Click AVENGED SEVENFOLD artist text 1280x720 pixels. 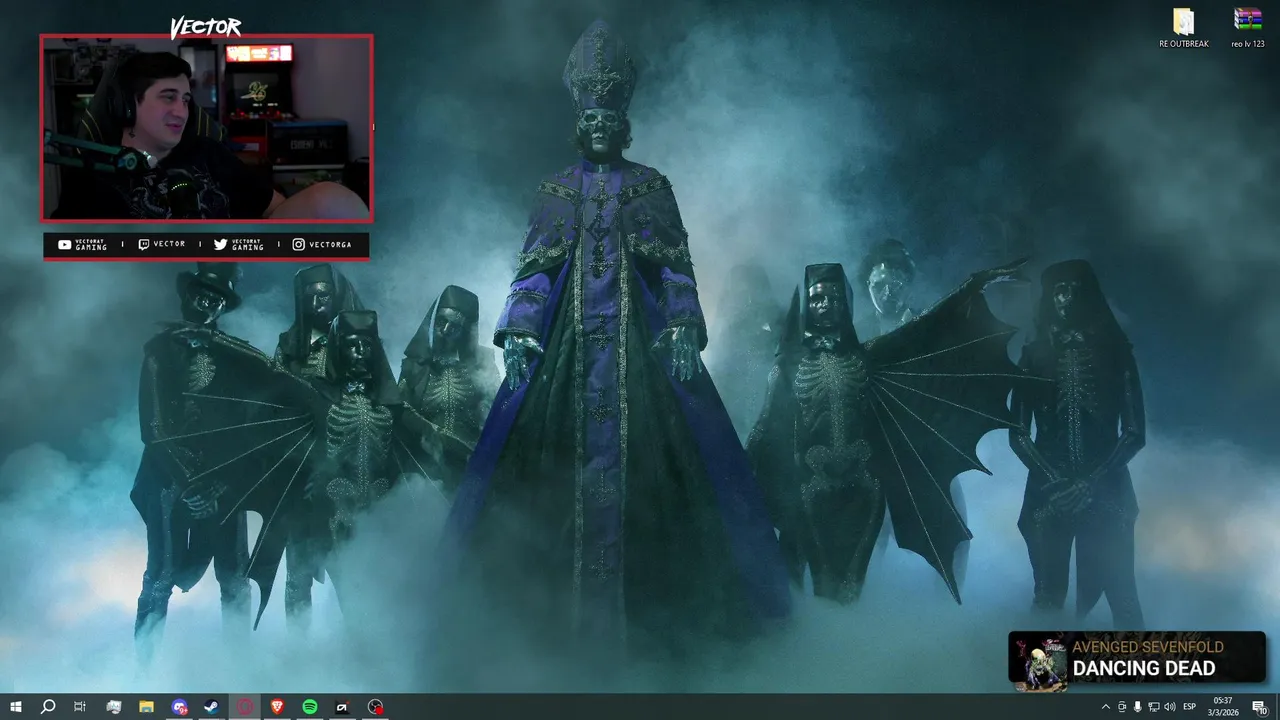pyautogui.click(x=1148, y=647)
